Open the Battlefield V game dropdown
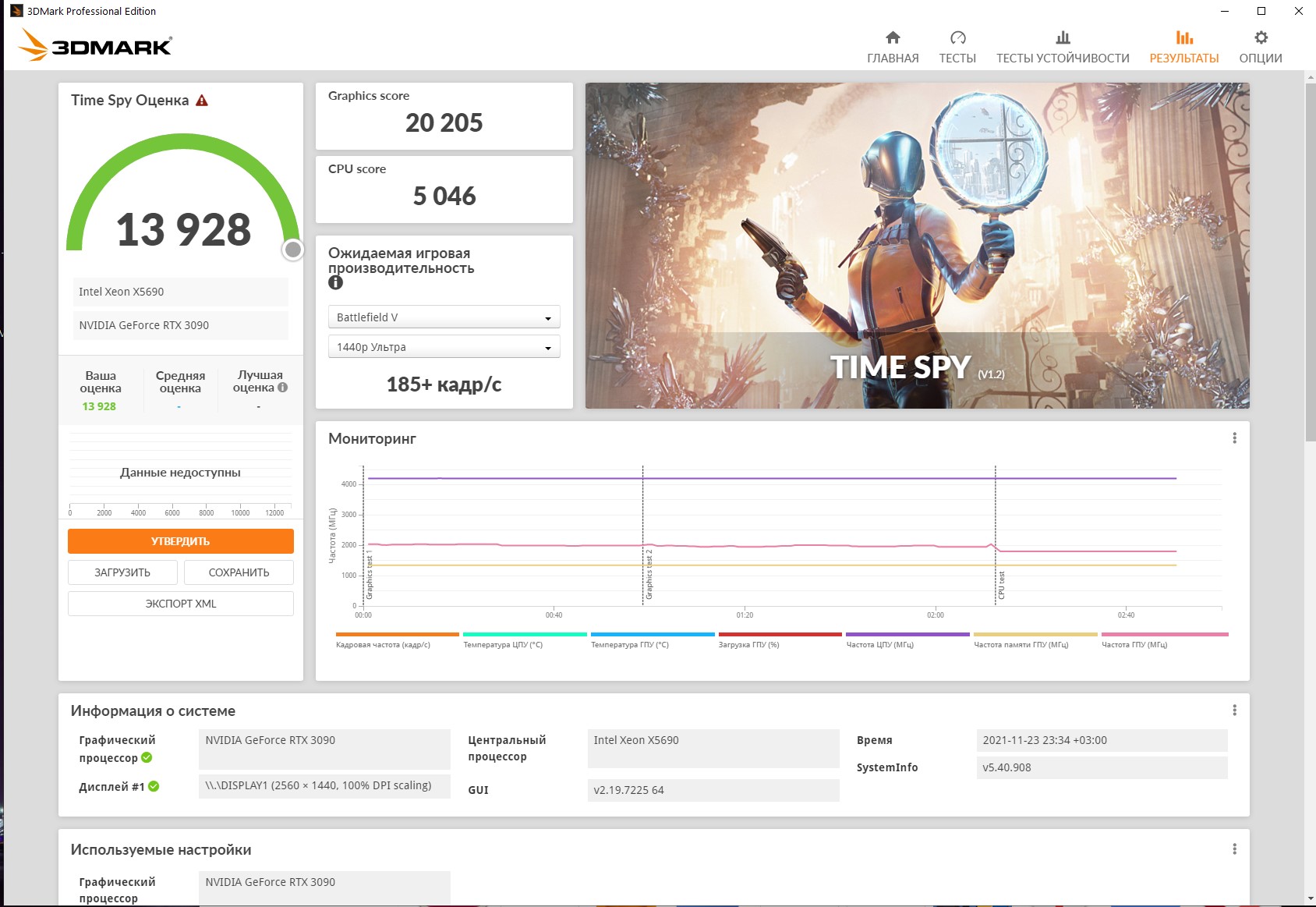Image resolution: width=1316 pixels, height=907 pixels. [x=444, y=317]
